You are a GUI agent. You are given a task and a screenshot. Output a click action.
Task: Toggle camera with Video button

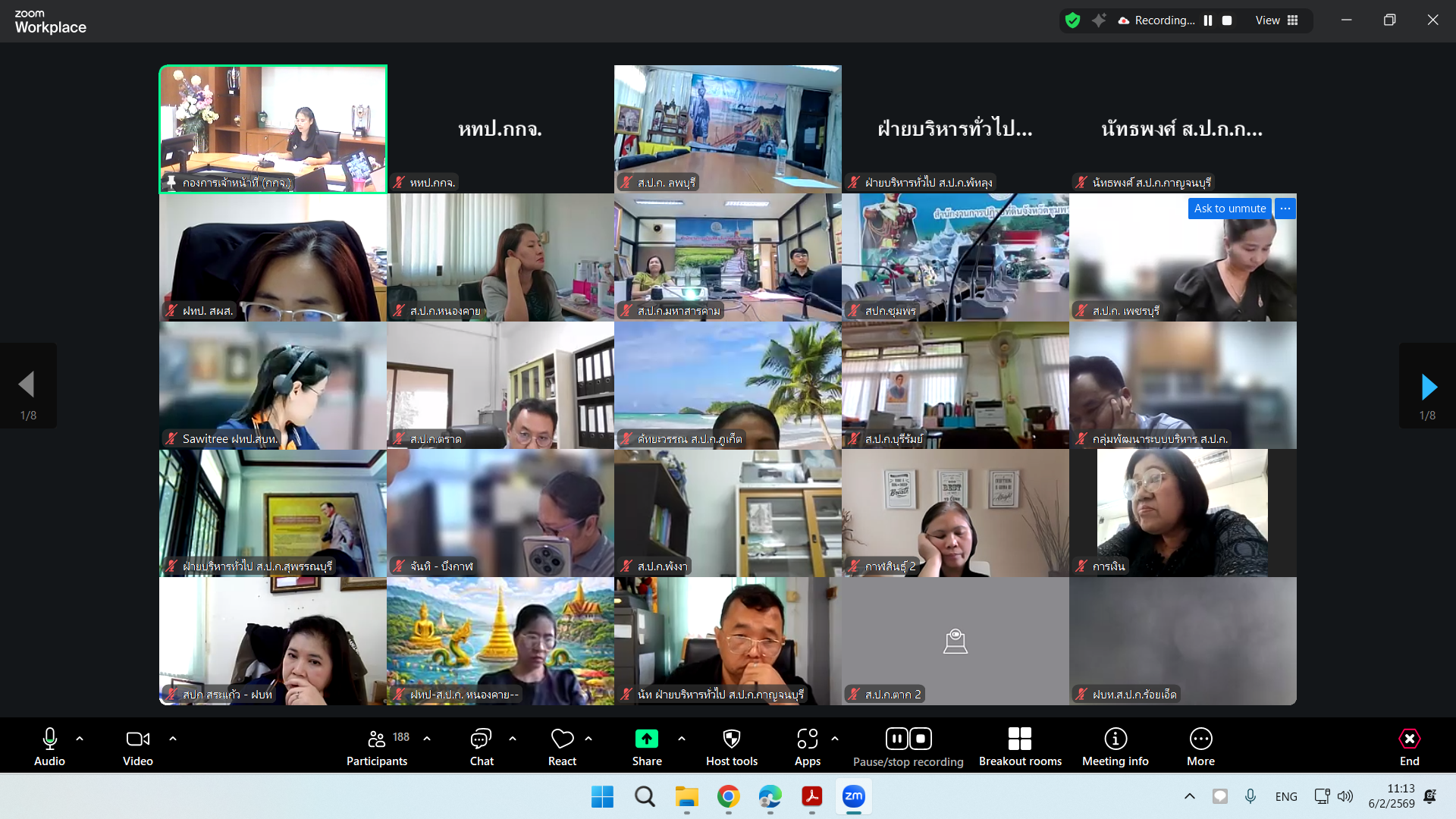click(137, 739)
